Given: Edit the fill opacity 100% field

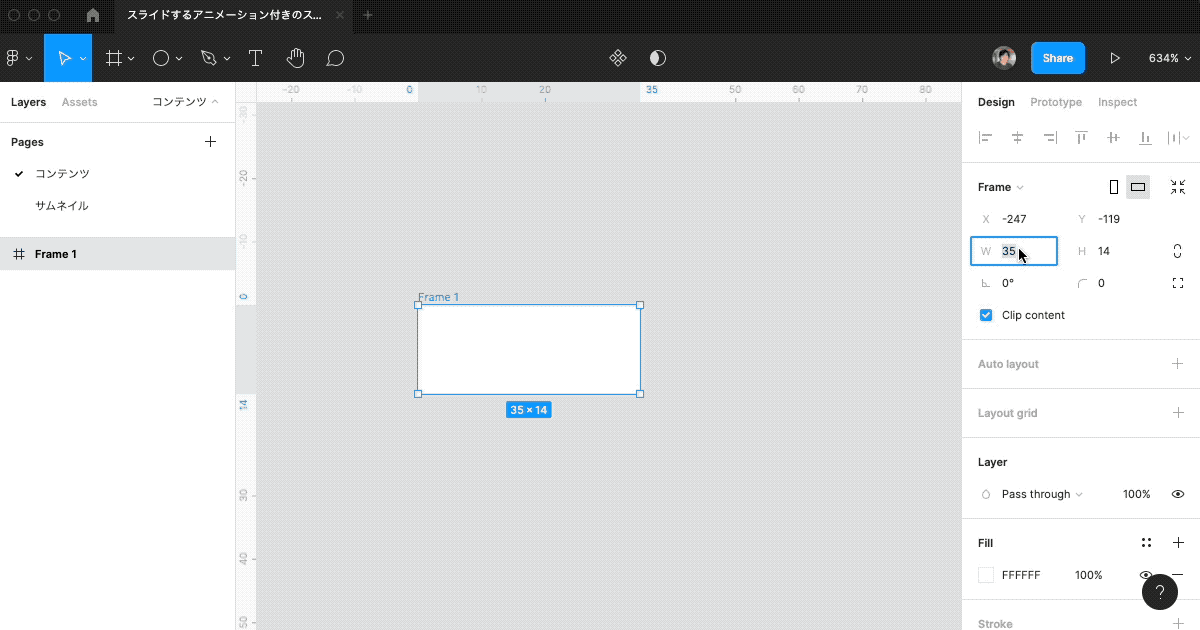Looking at the screenshot, I should coord(1089,575).
